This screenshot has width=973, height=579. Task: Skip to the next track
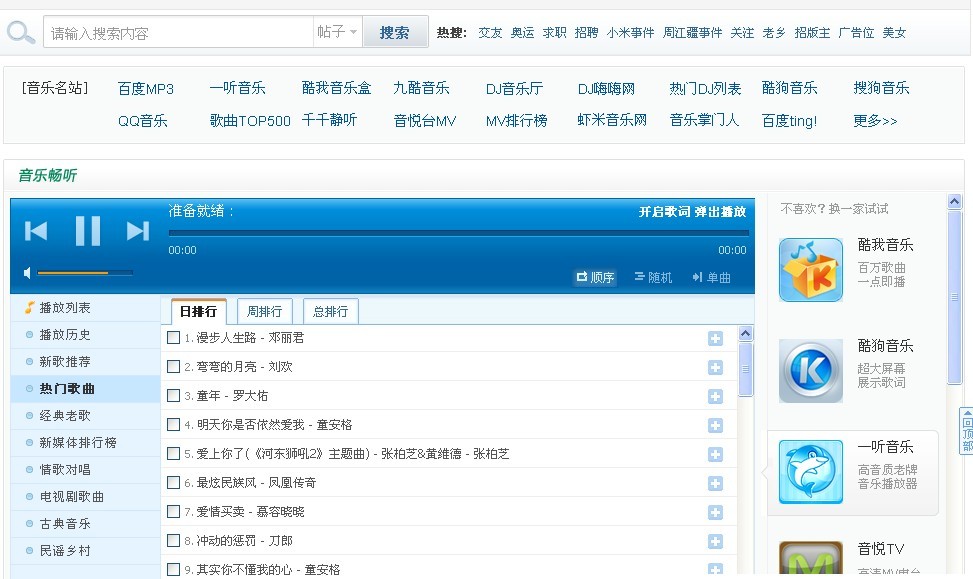pos(138,231)
